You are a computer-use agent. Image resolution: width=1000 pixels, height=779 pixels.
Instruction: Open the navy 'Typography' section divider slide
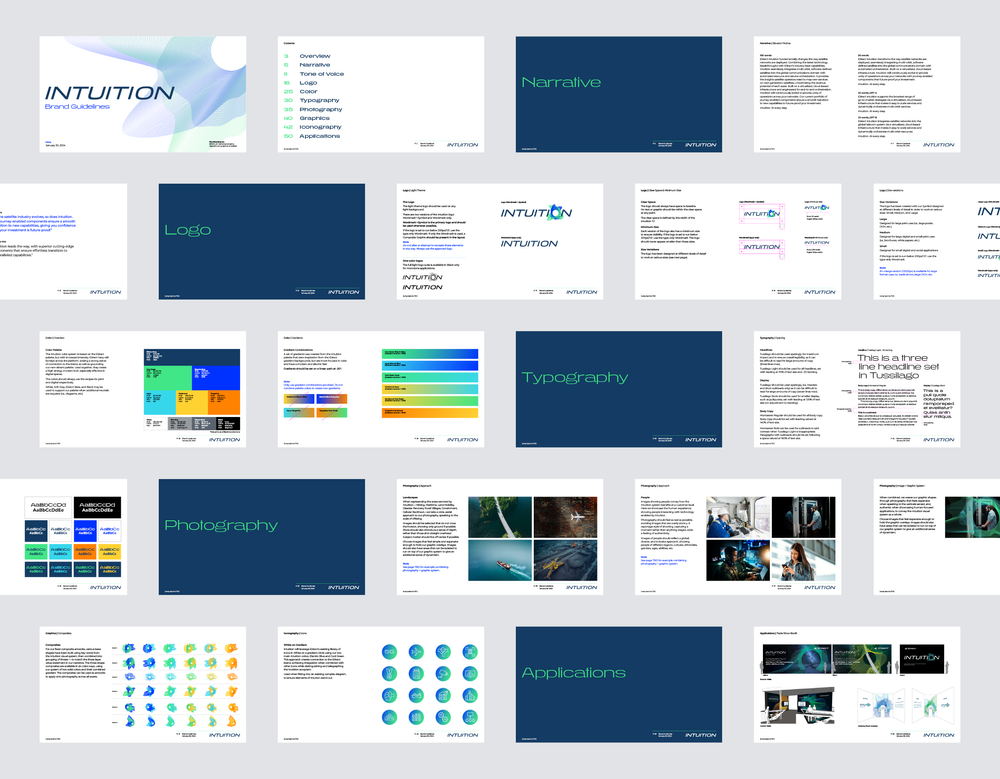tap(619, 389)
